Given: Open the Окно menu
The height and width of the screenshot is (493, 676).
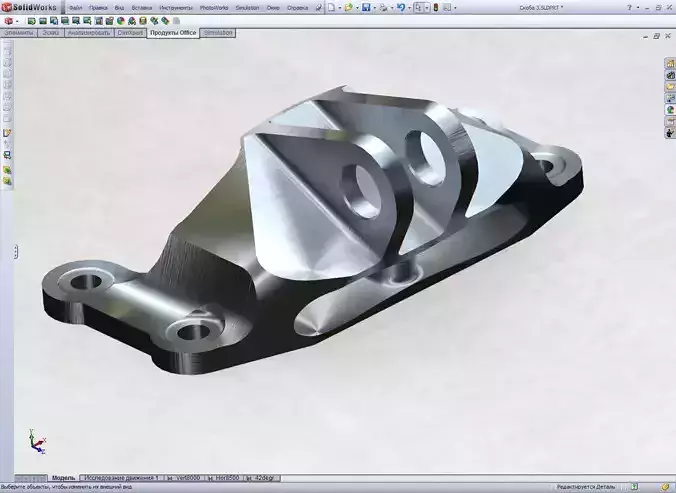Looking at the screenshot, I should (273, 8).
